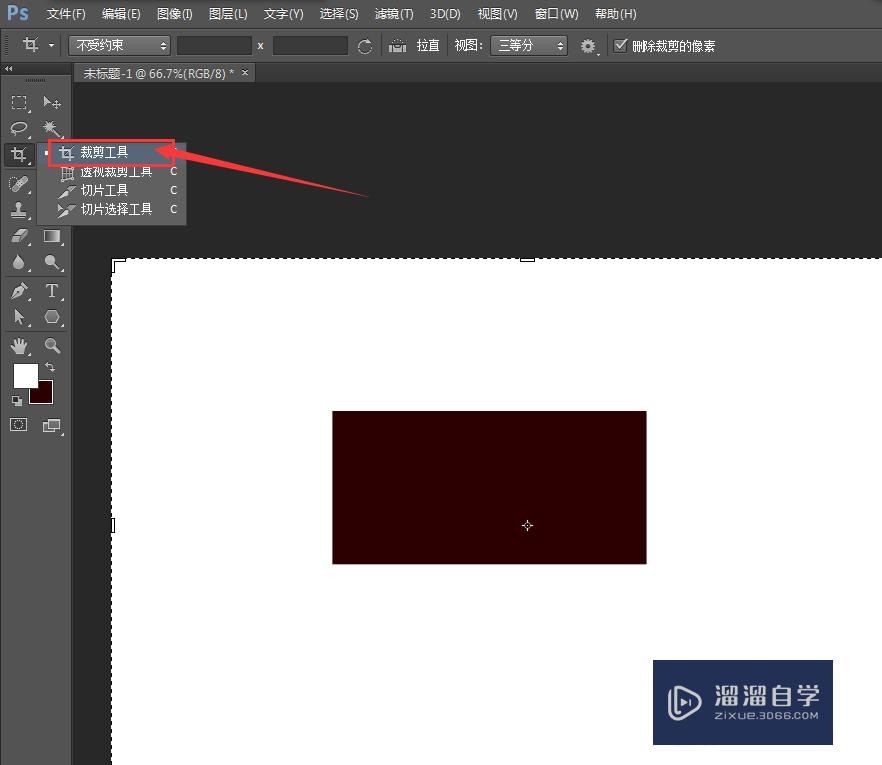This screenshot has width=882, height=765.
Task: Open the 不受约束 ratio dropdown
Action: point(119,46)
